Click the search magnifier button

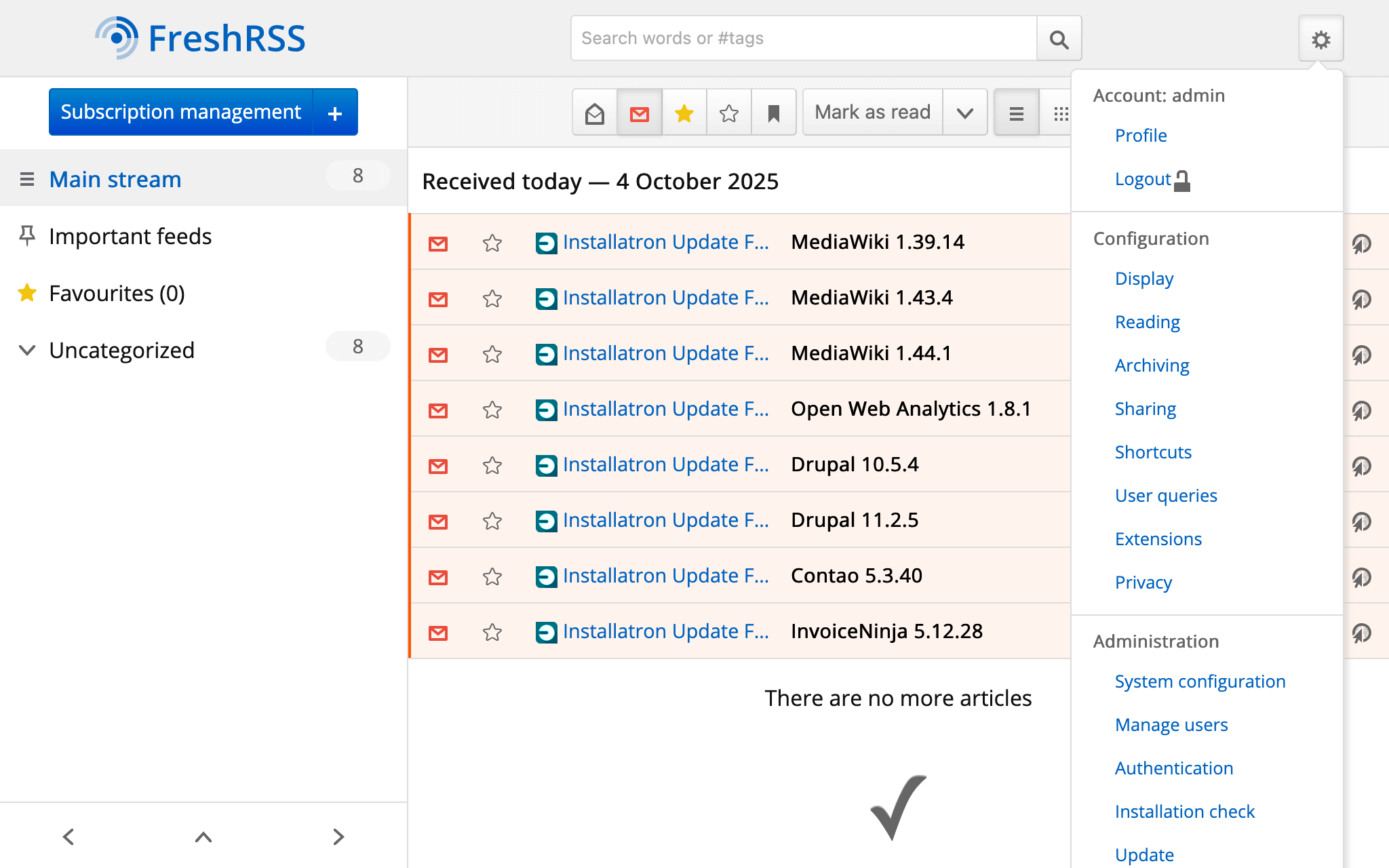(x=1059, y=39)
